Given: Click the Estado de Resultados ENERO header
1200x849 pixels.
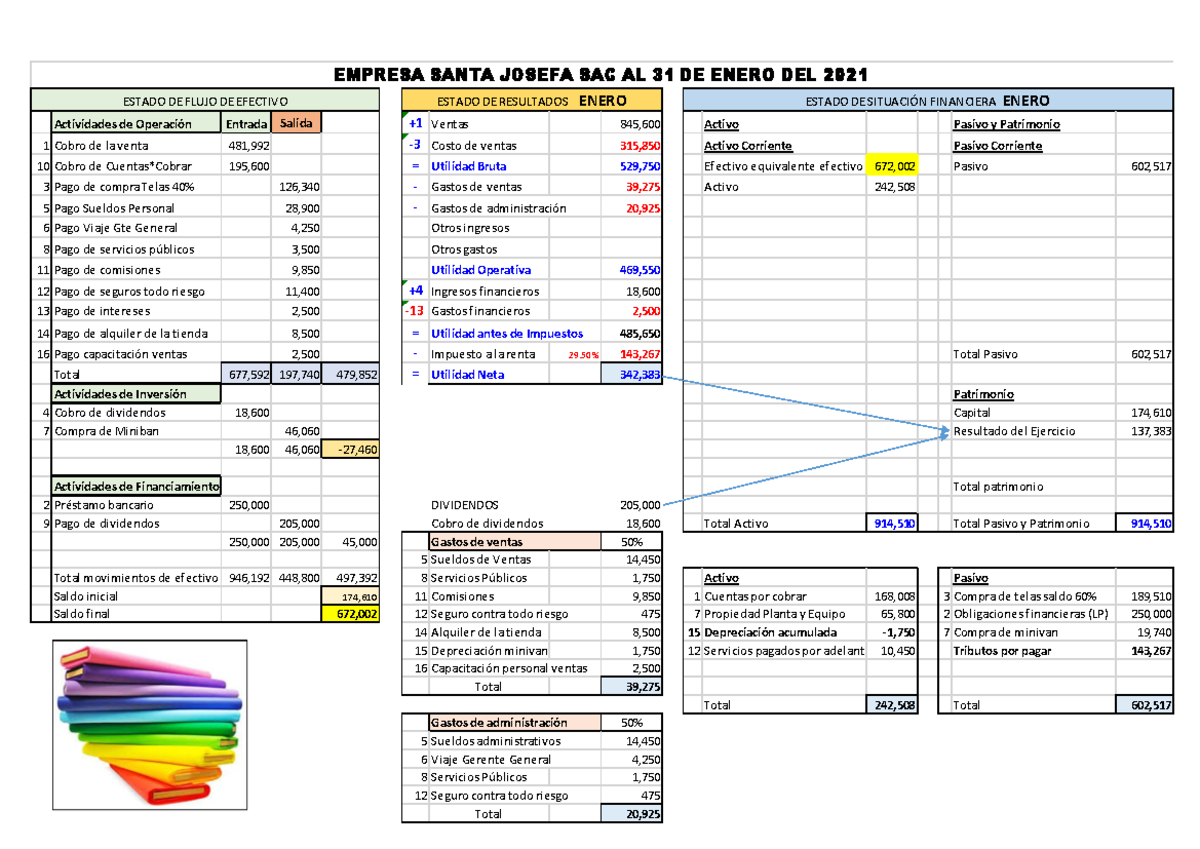Looking at the screenshot, I should click(531, 101).
